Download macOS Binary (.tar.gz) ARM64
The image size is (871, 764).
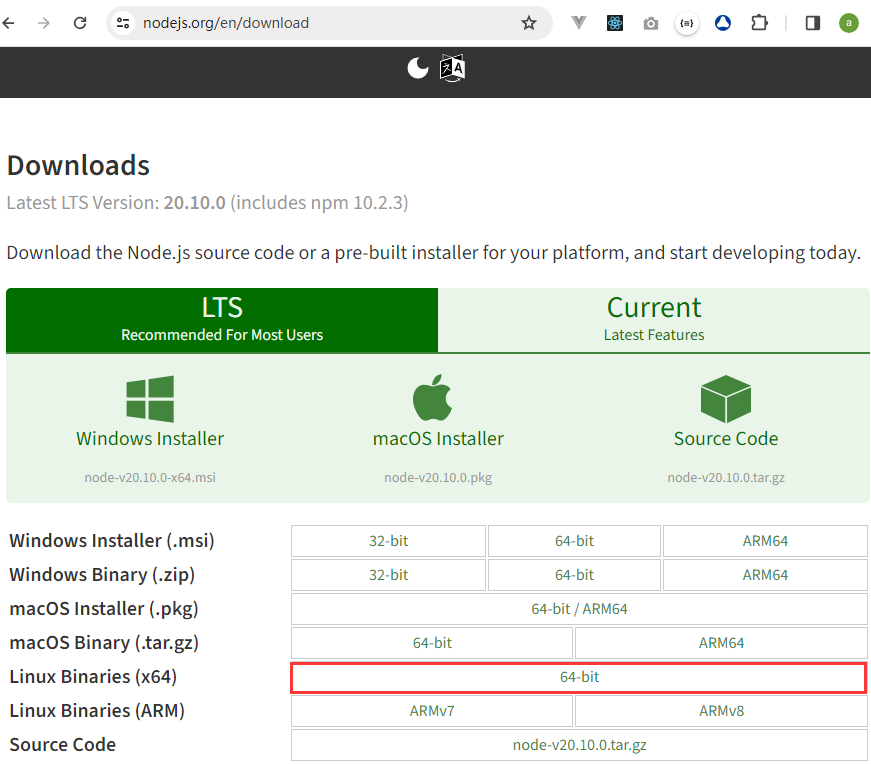[721, 643]
